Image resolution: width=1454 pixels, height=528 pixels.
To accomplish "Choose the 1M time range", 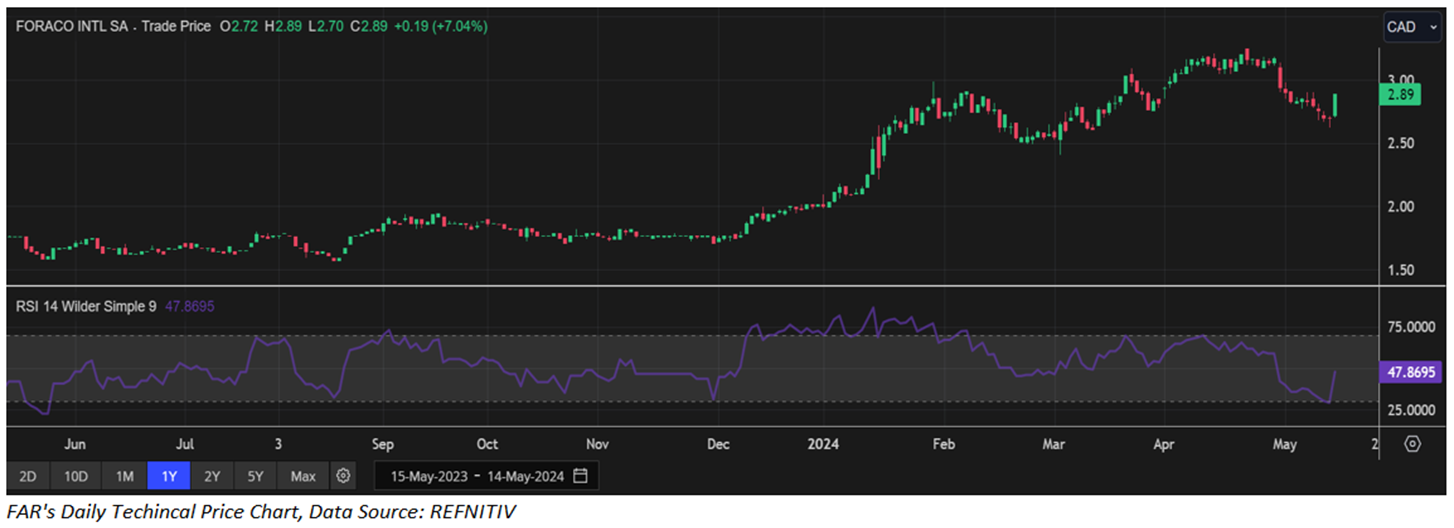I will pyautogui.click(x=125, y=475).
